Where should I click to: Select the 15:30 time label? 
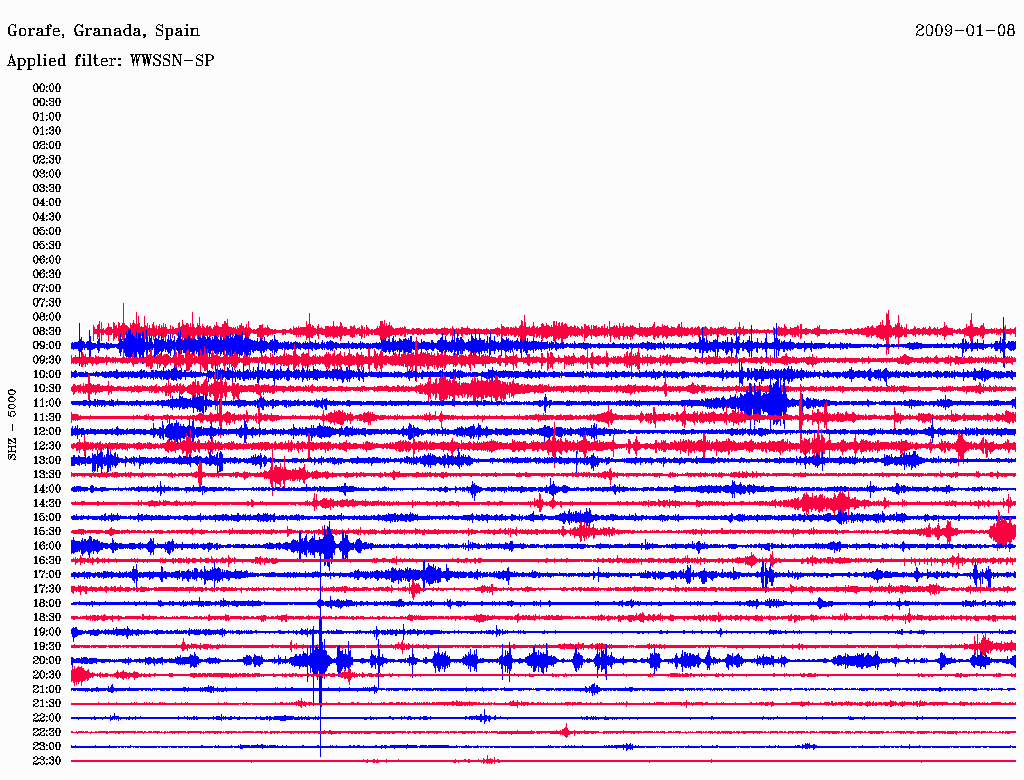pos(46,532)
